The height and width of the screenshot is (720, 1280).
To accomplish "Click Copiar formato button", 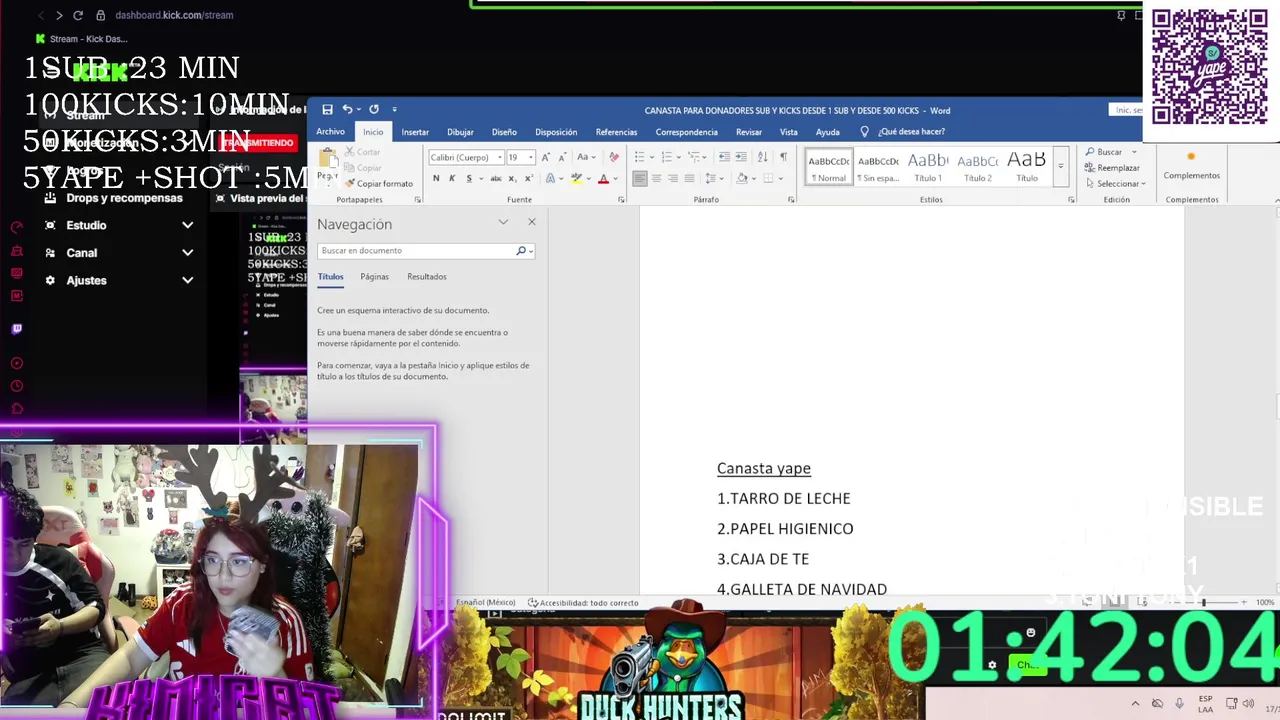I will 378,184.
